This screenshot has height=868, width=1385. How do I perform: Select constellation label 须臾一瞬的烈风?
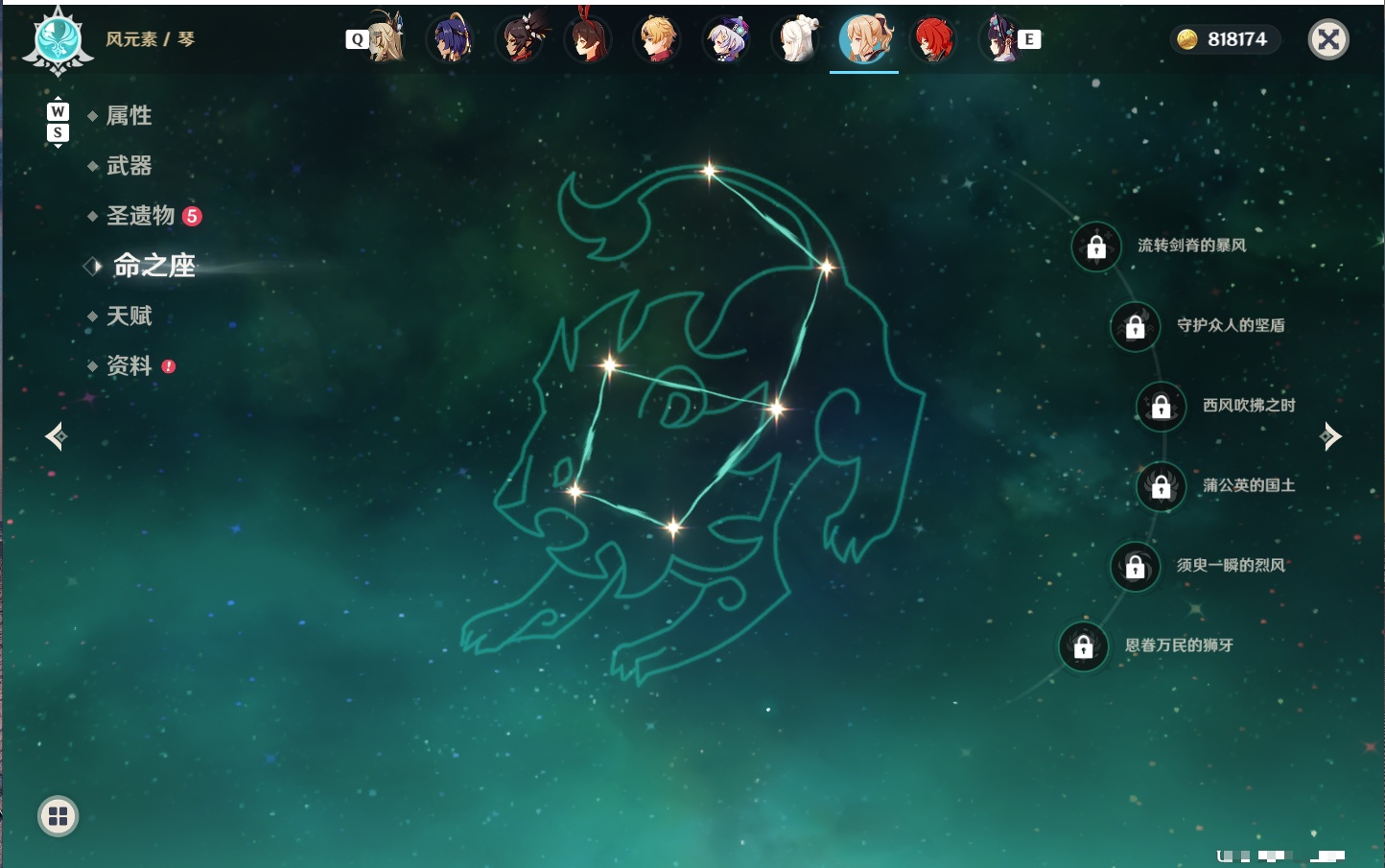(1231, 565)
